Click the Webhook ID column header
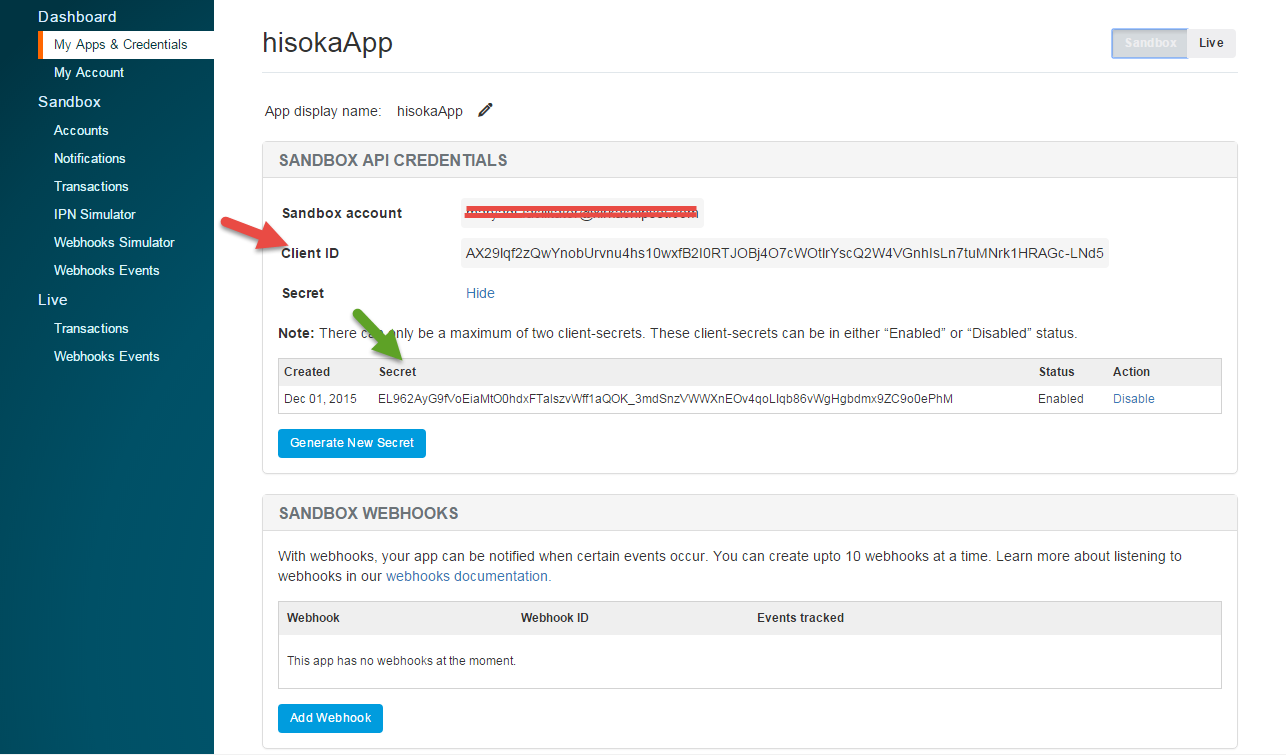Screen dimensions: 1286x755 pyautogui.click(x=555, y=618)
